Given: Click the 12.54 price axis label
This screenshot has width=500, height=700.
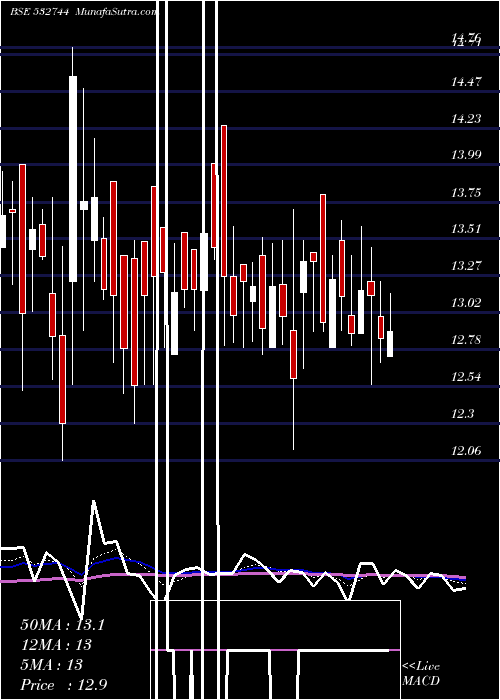Looking at the screenshot, I should 467,377.
